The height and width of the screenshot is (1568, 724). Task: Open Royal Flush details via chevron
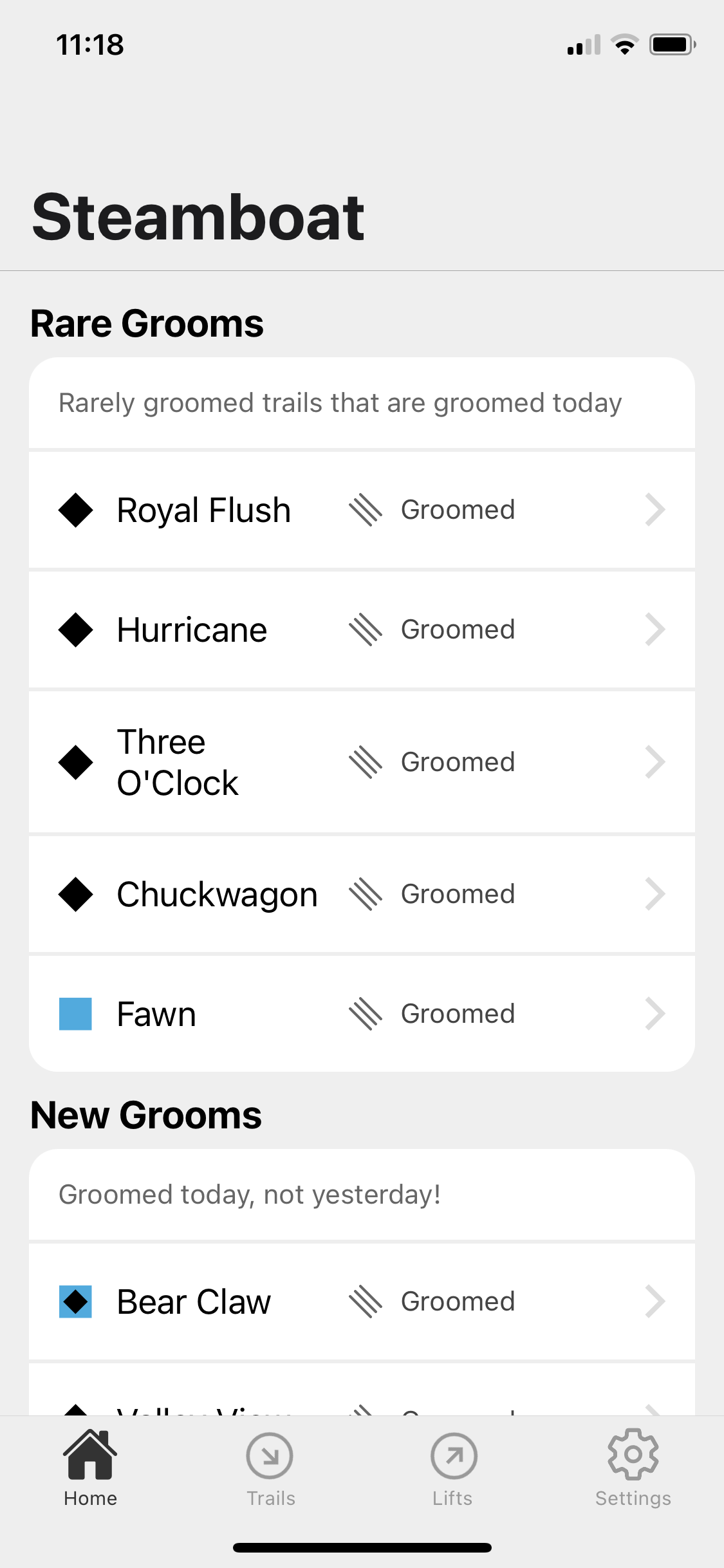point(654,510)
